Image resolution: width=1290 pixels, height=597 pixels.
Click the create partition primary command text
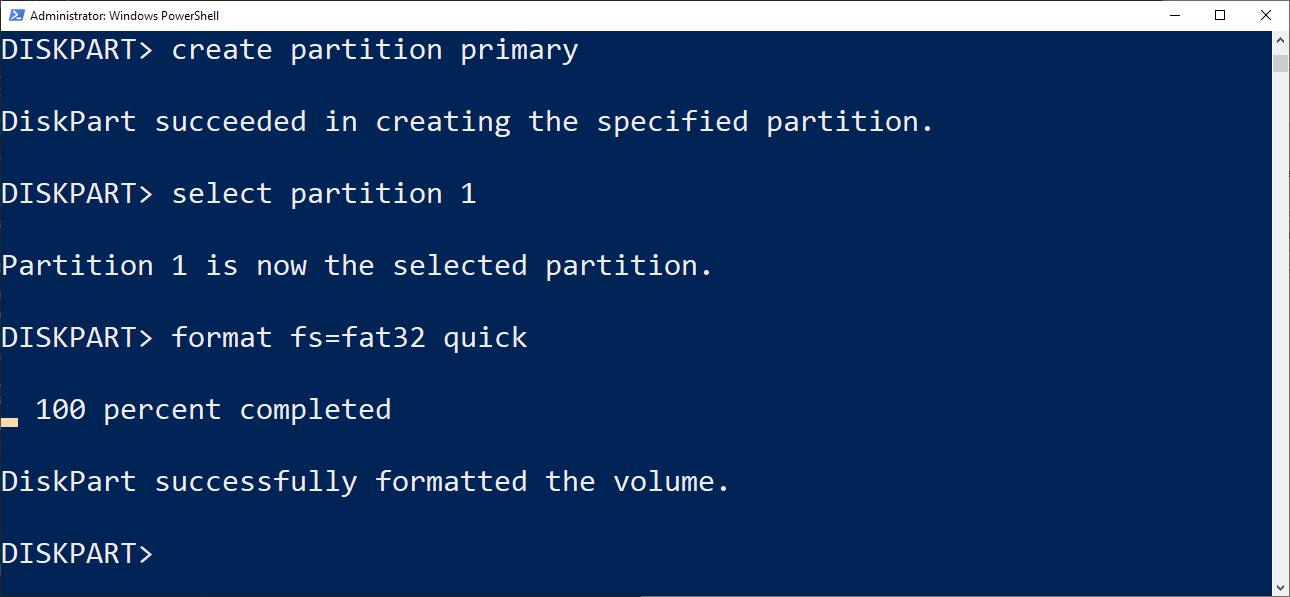tap(375, 50)
